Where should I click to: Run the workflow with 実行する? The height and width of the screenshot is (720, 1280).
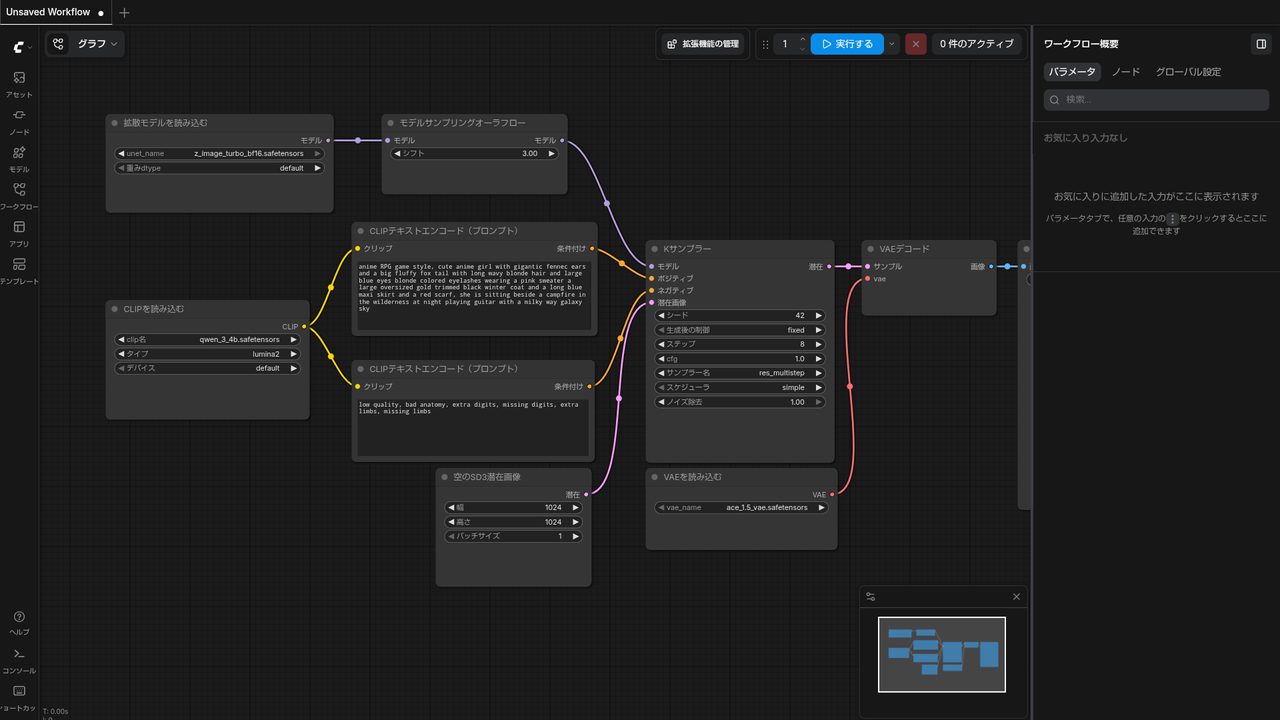coord(847,44)
